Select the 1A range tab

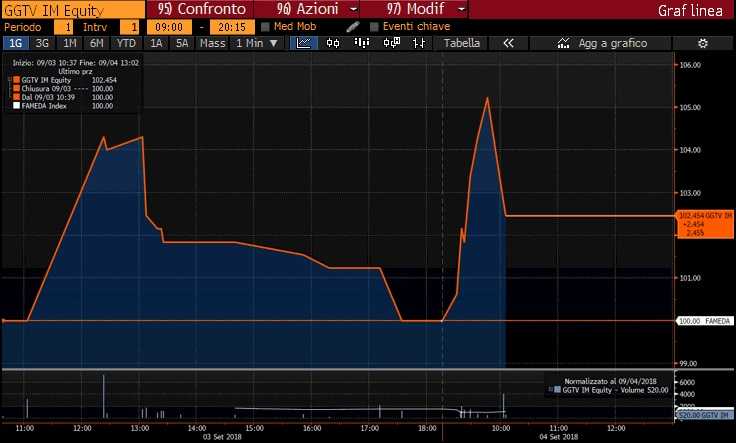tap(156, 43)
